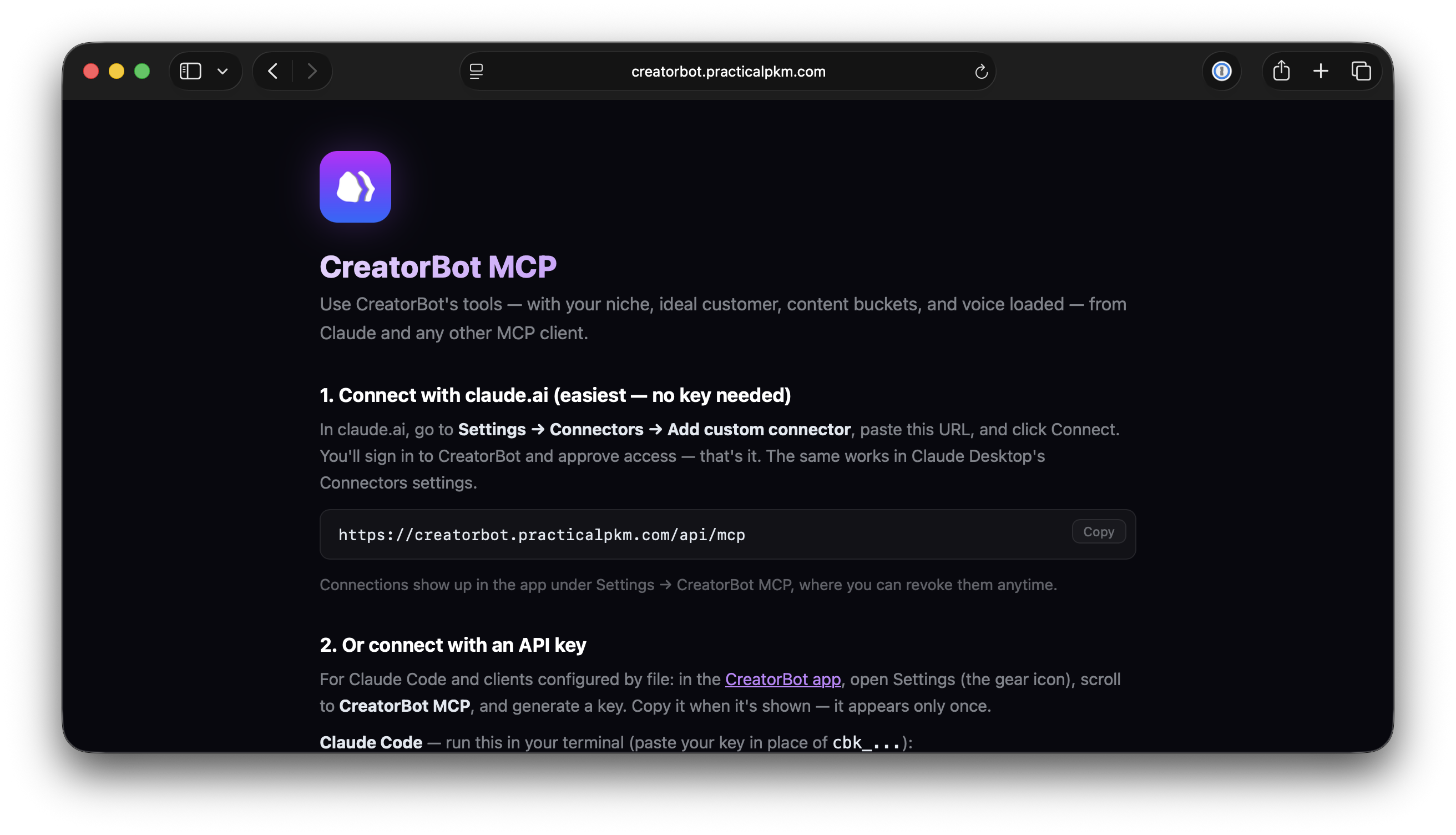
Task: Copy the MCP URL
Action: pos(1098,532)
